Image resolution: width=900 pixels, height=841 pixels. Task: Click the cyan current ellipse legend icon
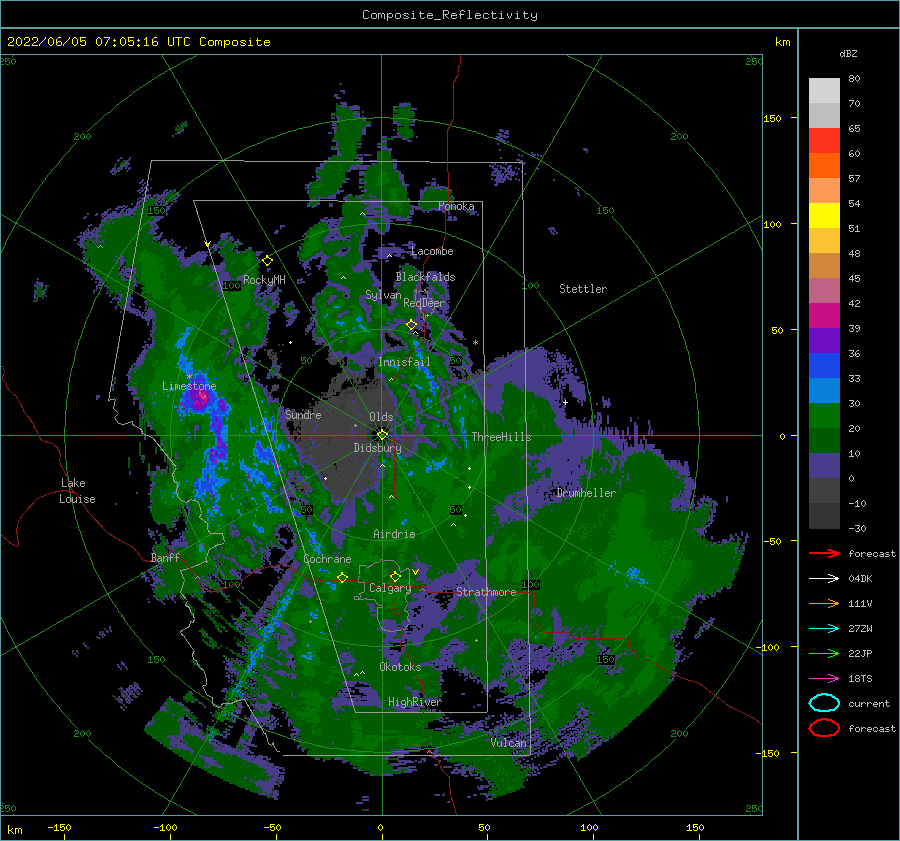click(x=824, y=703)
